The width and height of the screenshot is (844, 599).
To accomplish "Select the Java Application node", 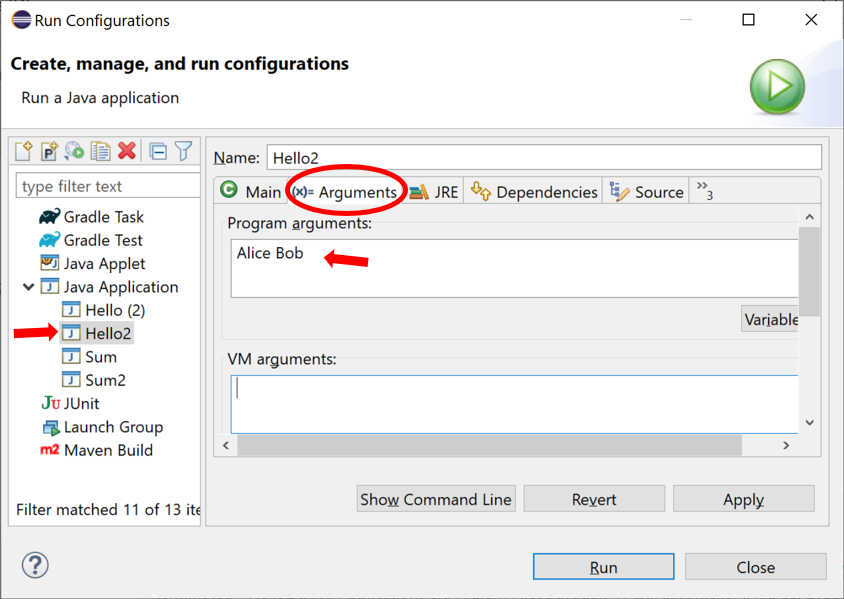I will pos(109,287).
